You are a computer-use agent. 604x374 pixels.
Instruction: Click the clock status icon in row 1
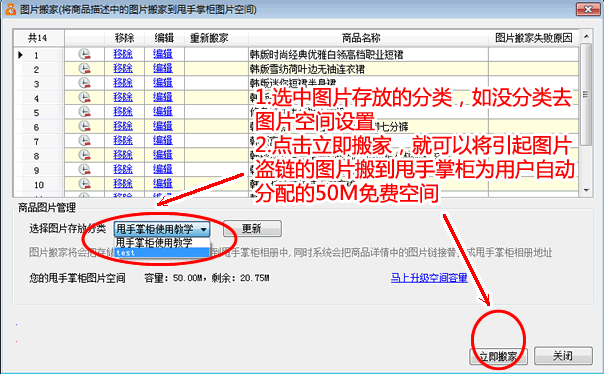tap(84, 54)
